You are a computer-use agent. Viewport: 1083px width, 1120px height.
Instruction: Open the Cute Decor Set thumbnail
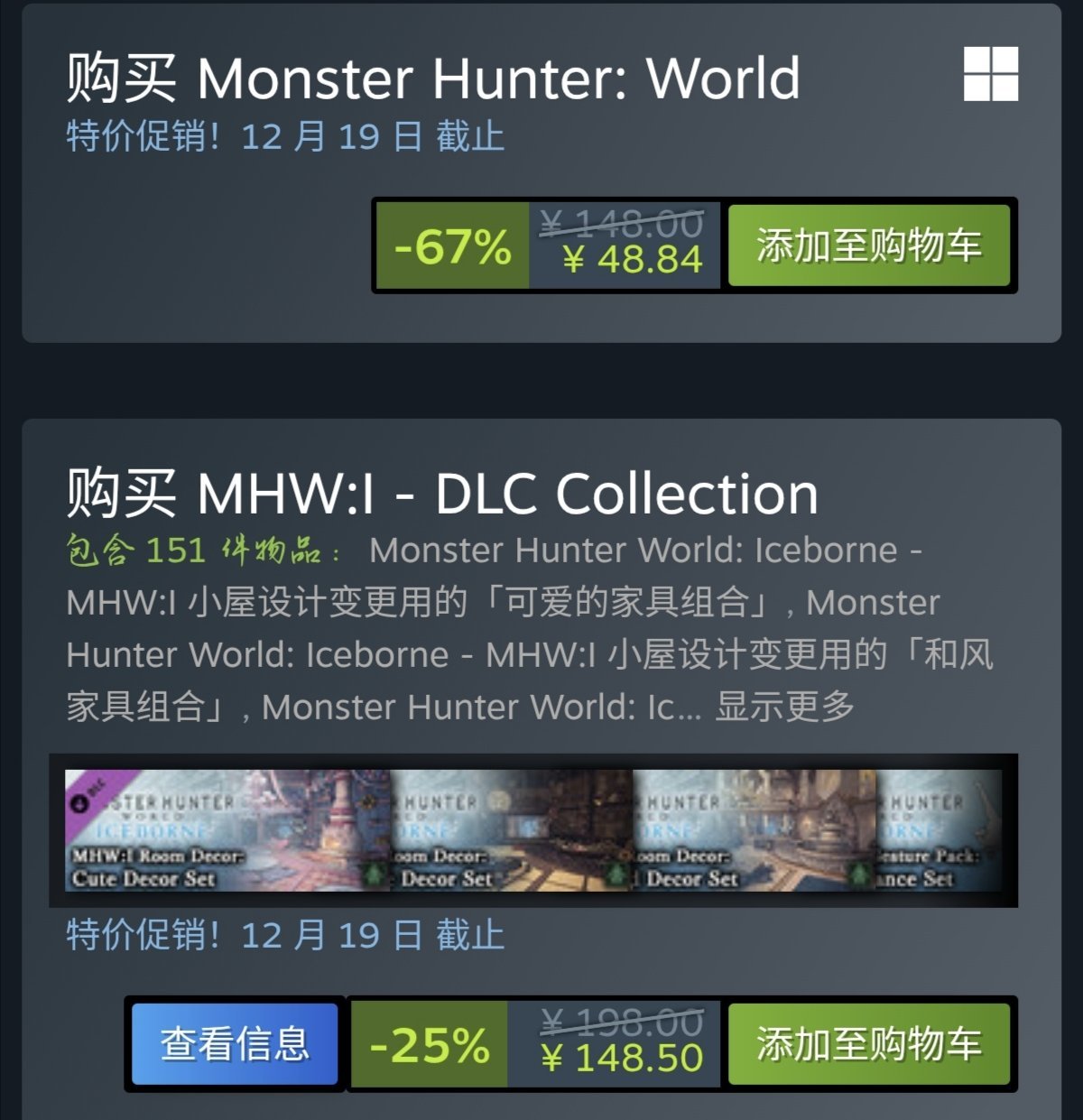(227, 830)
